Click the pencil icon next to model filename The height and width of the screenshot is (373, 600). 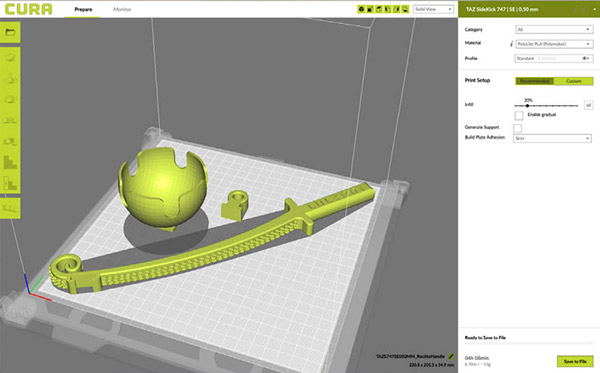pos(451,356)
